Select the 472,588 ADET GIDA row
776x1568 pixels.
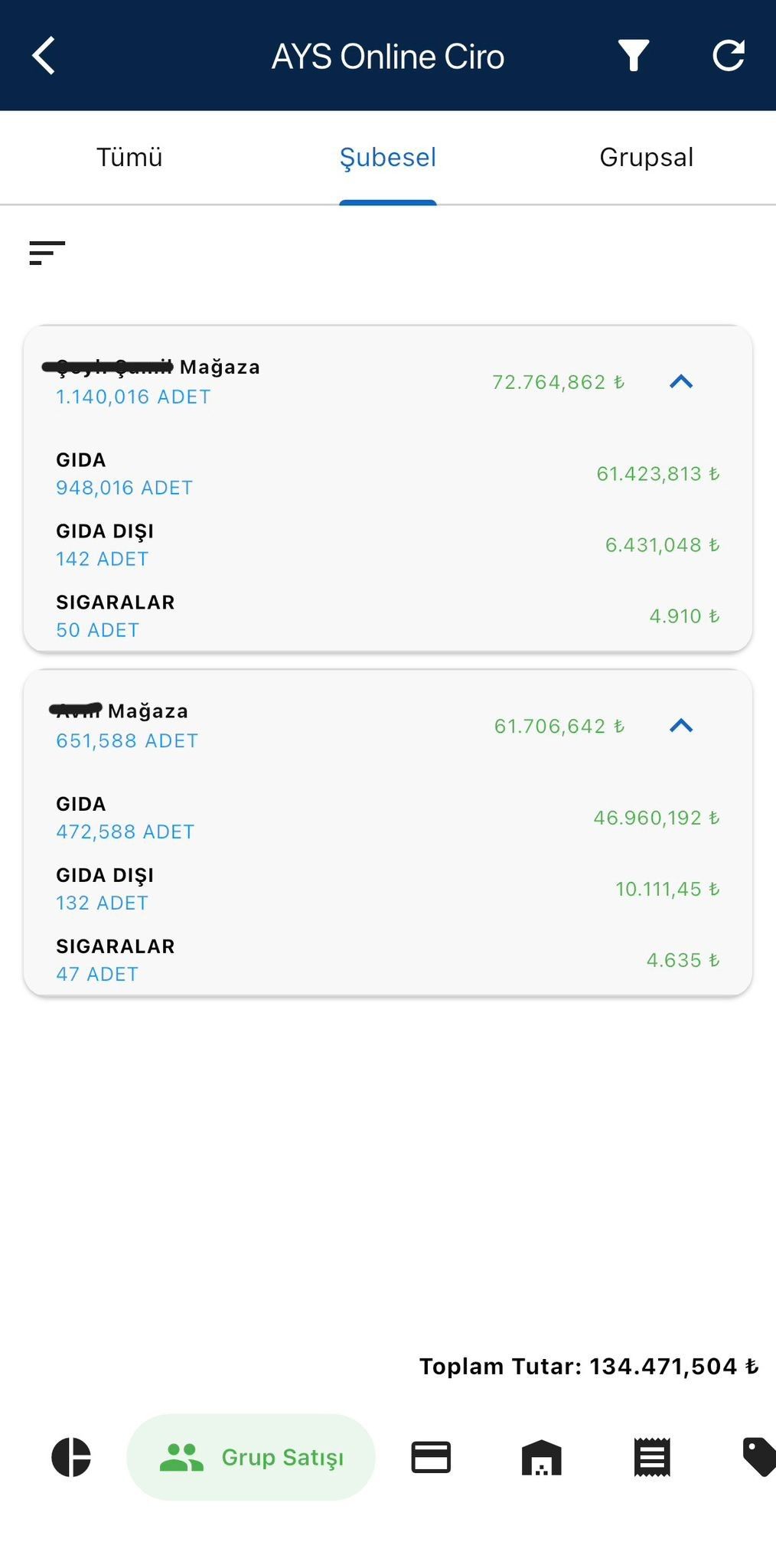pos(387,818)
